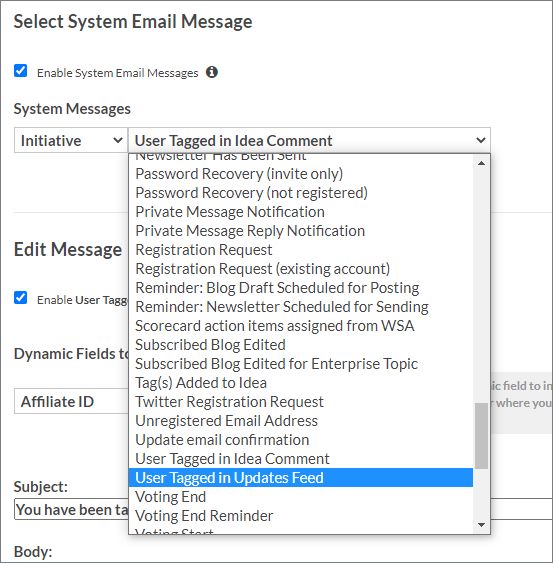Screen dimensions: 553x563
Task: Pick Reminder: Newsletter Scheduled for Sending
Action: click(301, 307)
